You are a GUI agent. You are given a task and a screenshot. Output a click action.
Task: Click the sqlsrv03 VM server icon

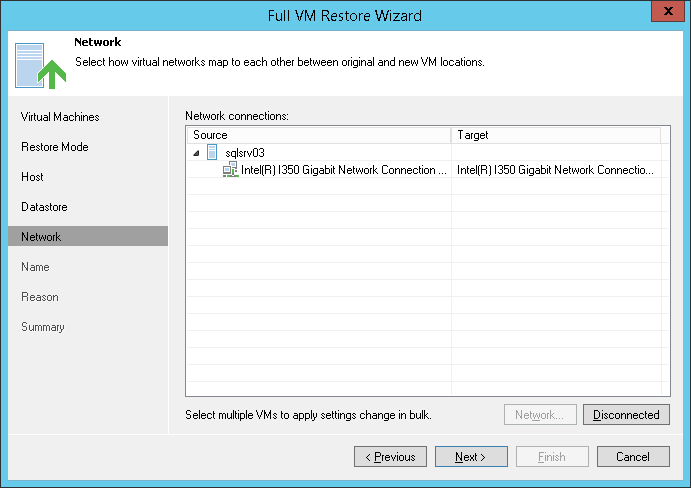click(x=212, y=153)
